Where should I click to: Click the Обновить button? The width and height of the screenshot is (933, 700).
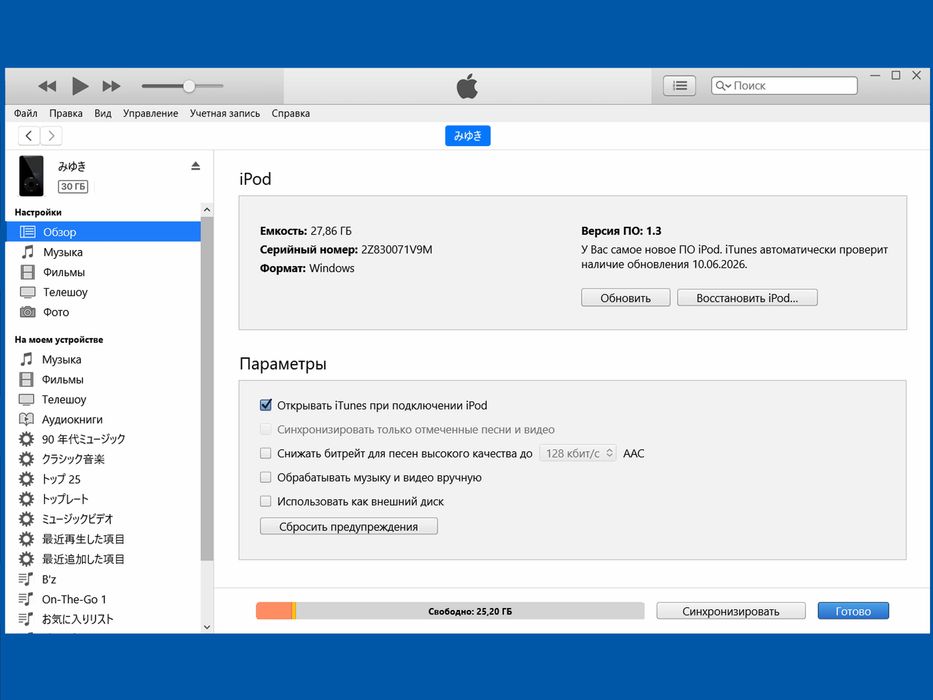[x=625, y=298]
